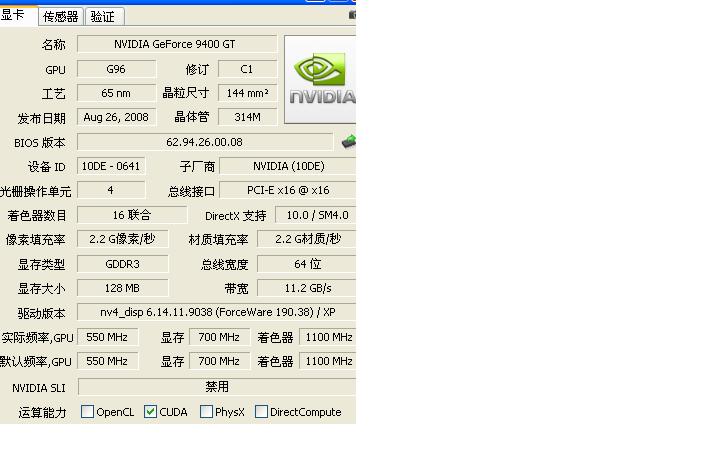
Task: Click the 默认频率 GPU clock 550 MHz
Action: coord(107,361)
